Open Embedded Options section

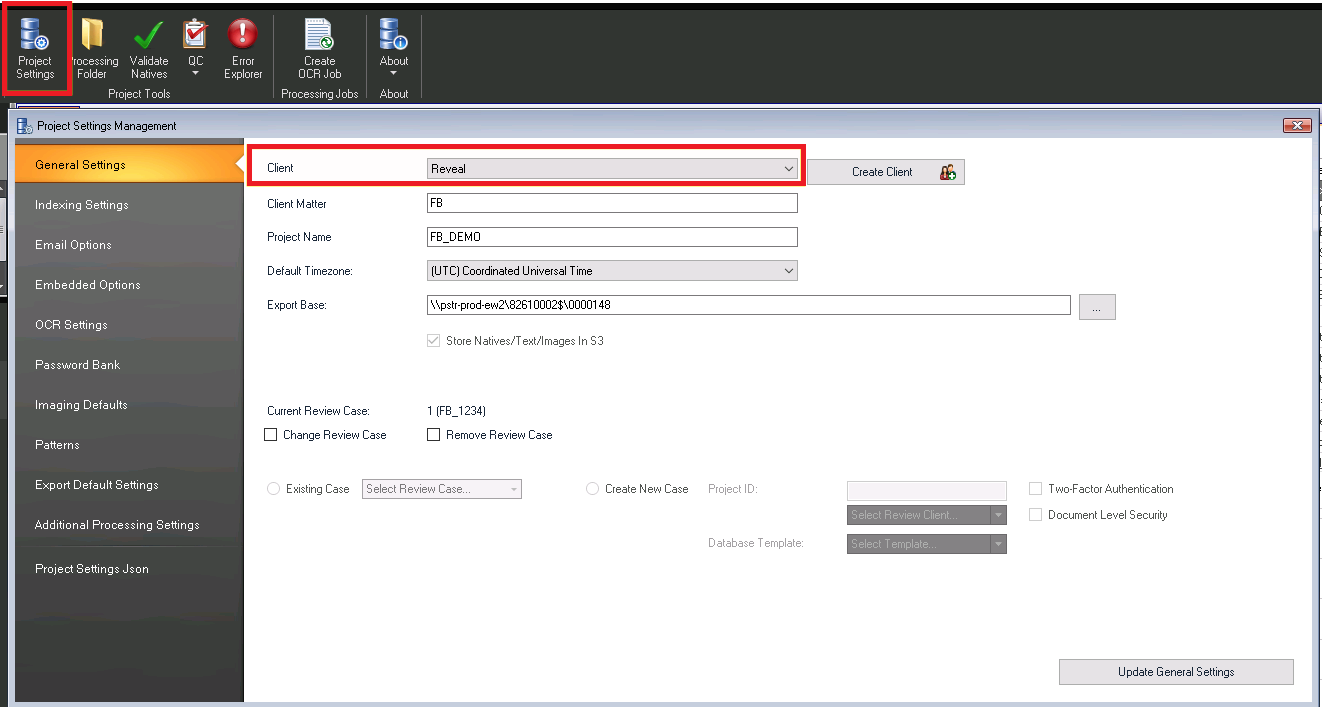pyautogui.click(x=130, y=285)
